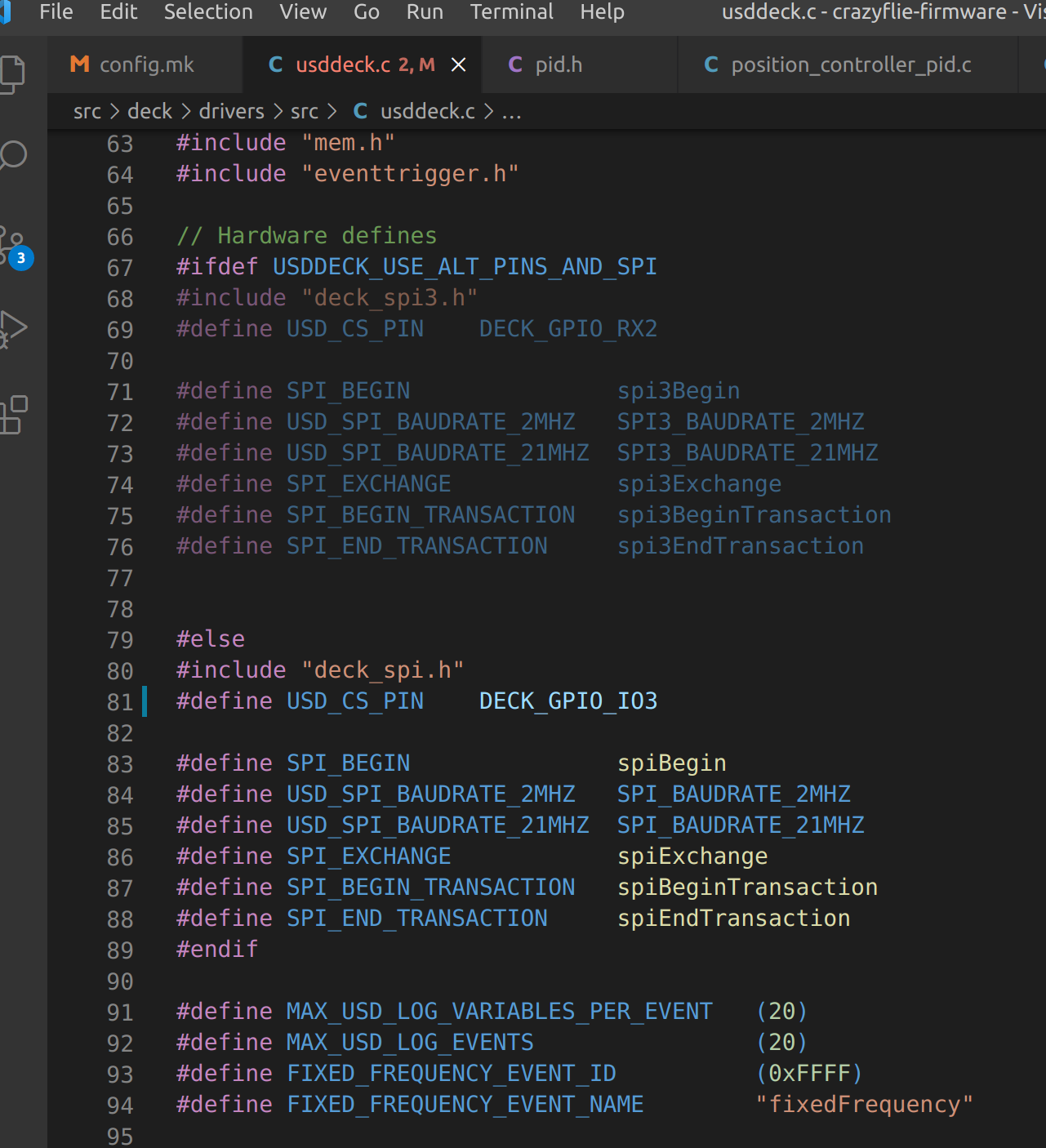This screenshot has height=1148, width=1046.
Task: Expand the breadcrumb ellipsis symbol list
Action: click(x=511, y=111)
